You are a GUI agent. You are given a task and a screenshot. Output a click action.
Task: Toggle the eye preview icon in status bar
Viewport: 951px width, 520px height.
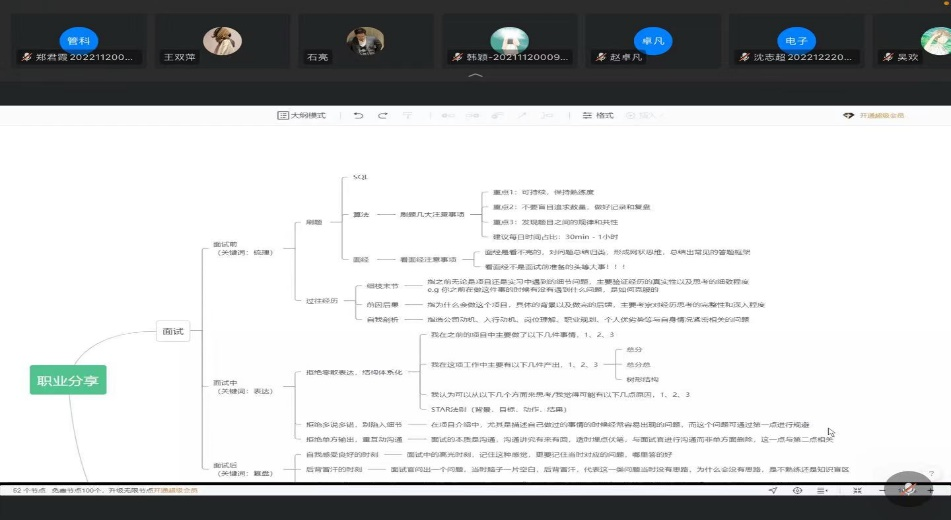pos(797,491)
